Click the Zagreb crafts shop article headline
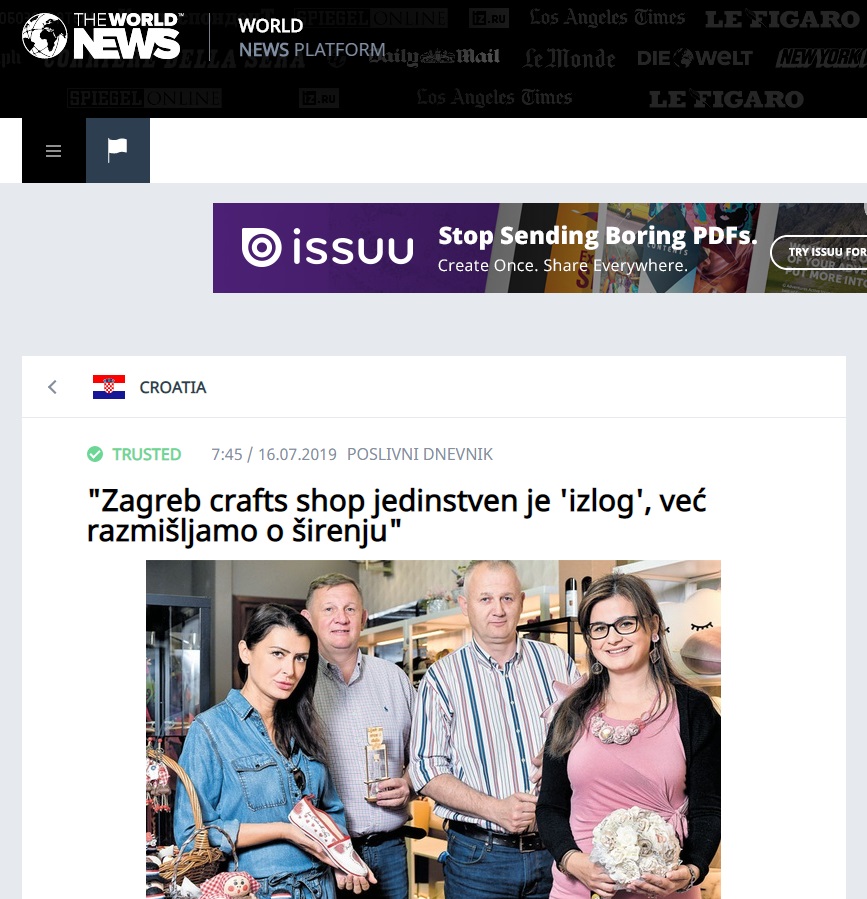Screen dimensions: 867x899 (397, 515)
